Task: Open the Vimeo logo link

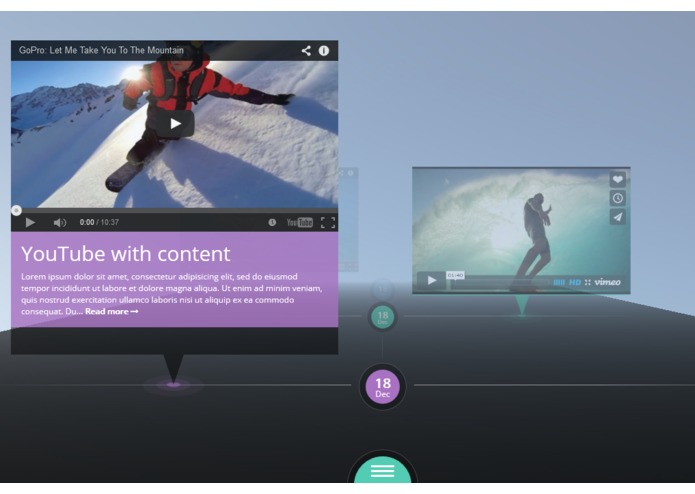Action: 608,282
